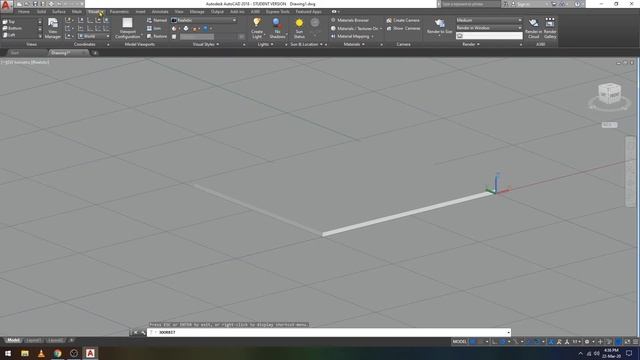Viewport: 640px width, 360px height.
Task: Open the Parametric ribbon tab
Action: pyautogui.click(x=119, y=12)
